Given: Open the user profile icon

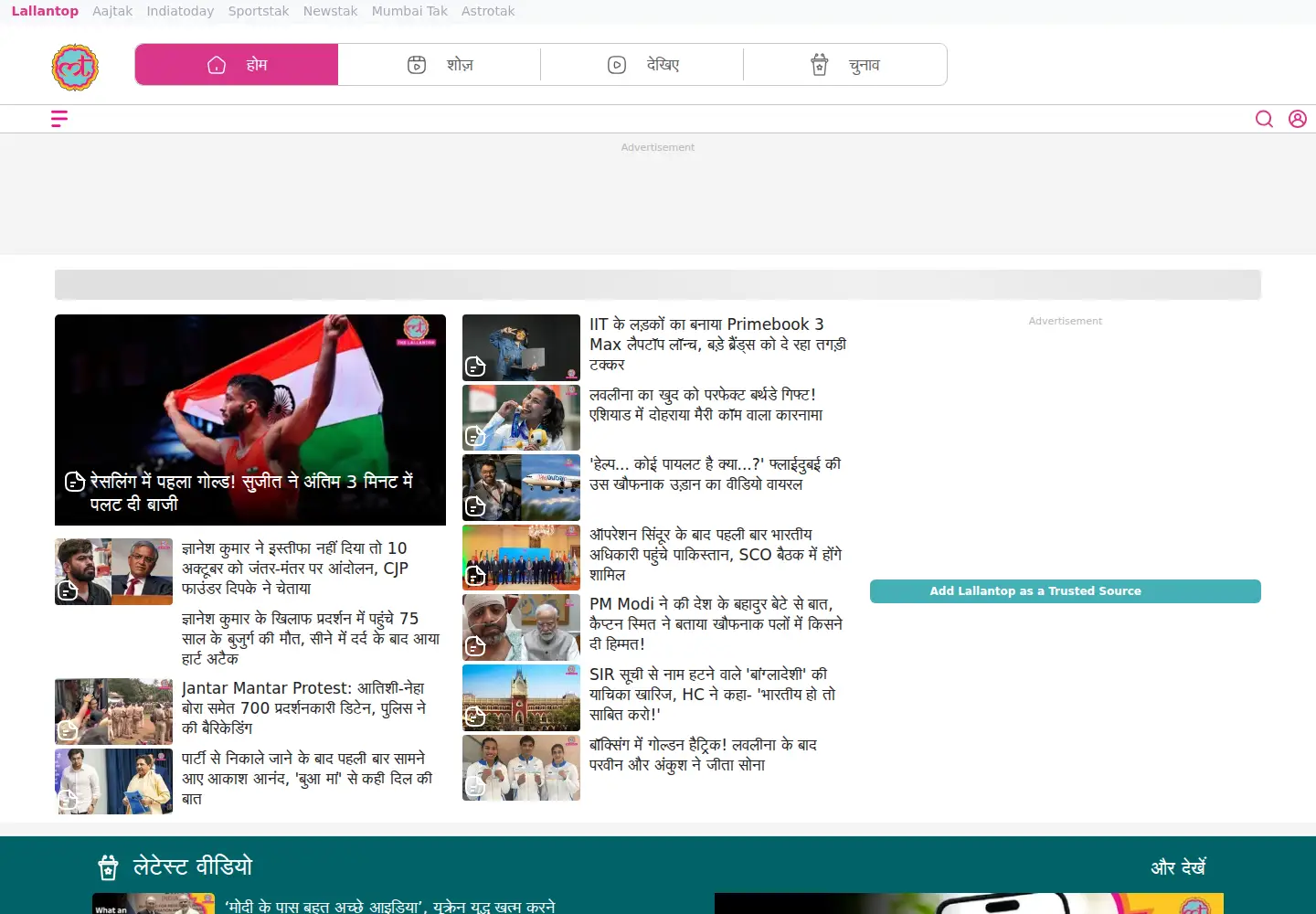Looking at the screenshot, I should click(x=1298, y=119).
